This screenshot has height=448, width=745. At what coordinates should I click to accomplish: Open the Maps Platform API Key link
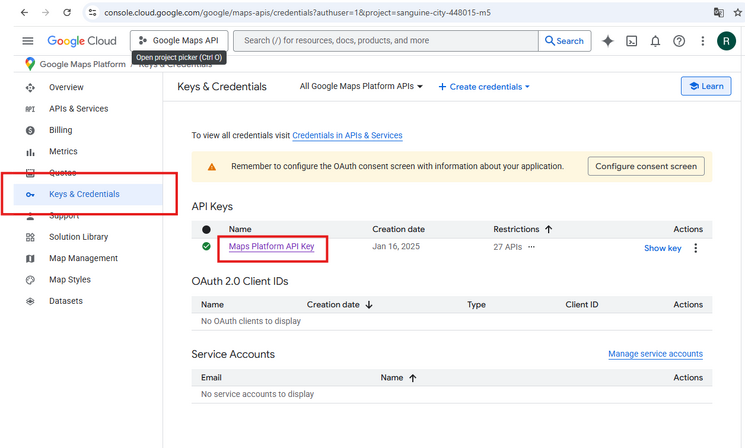(x=271, y=246)
